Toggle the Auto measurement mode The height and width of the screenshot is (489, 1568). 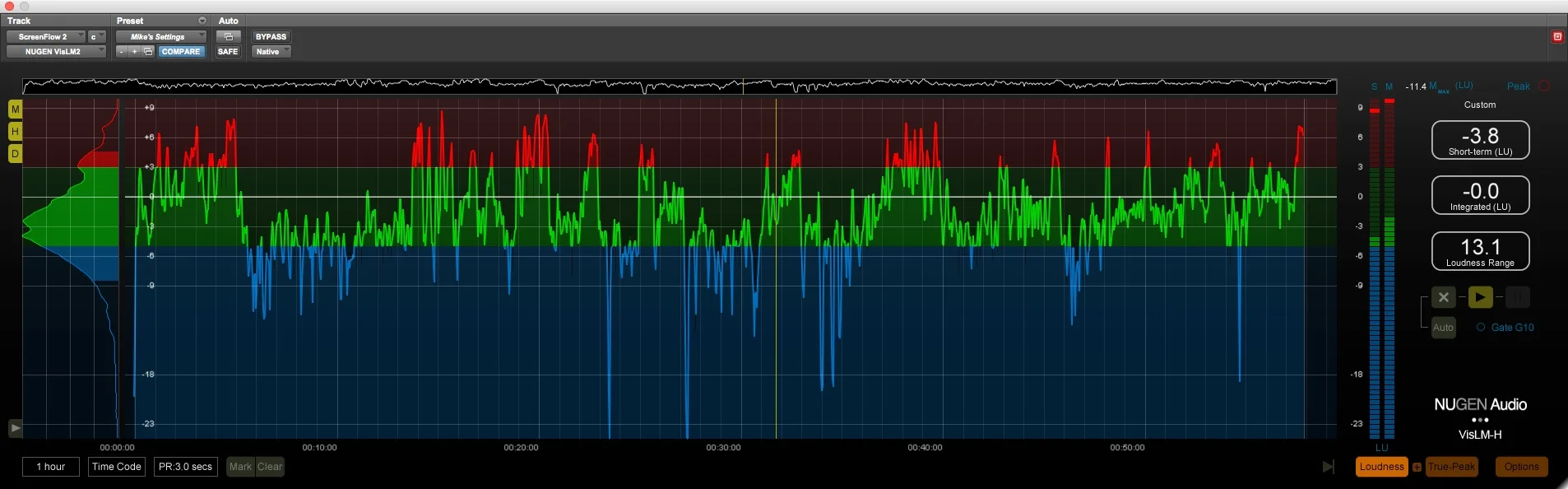pyautogui.click(x=1443, y=328)
